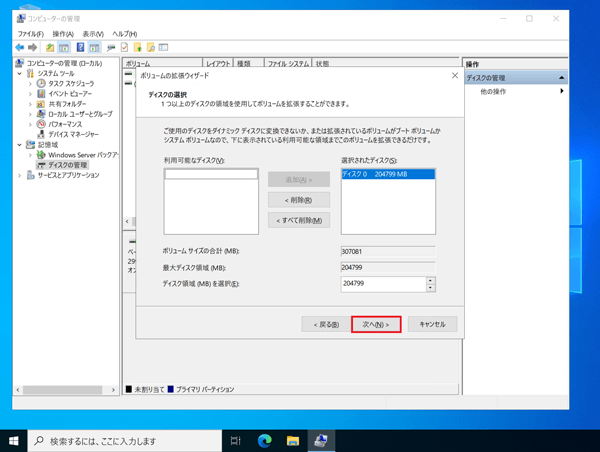Open the 表示(V) menu

pos(92,34)
